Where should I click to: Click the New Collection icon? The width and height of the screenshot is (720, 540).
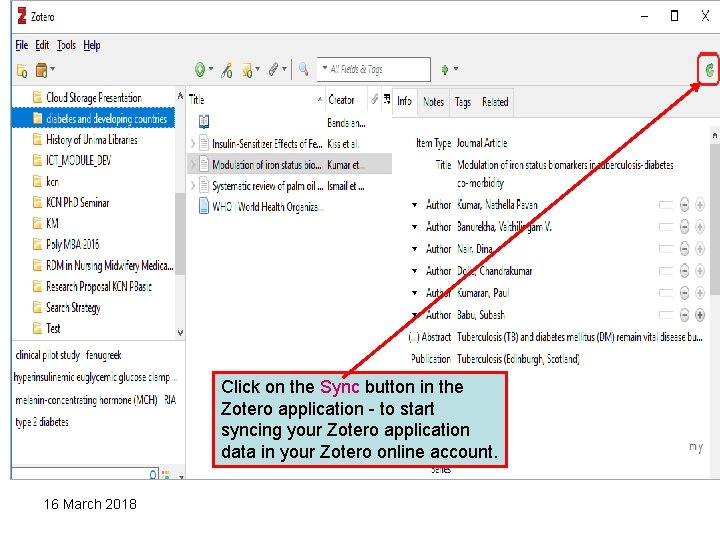coord(22,70)
